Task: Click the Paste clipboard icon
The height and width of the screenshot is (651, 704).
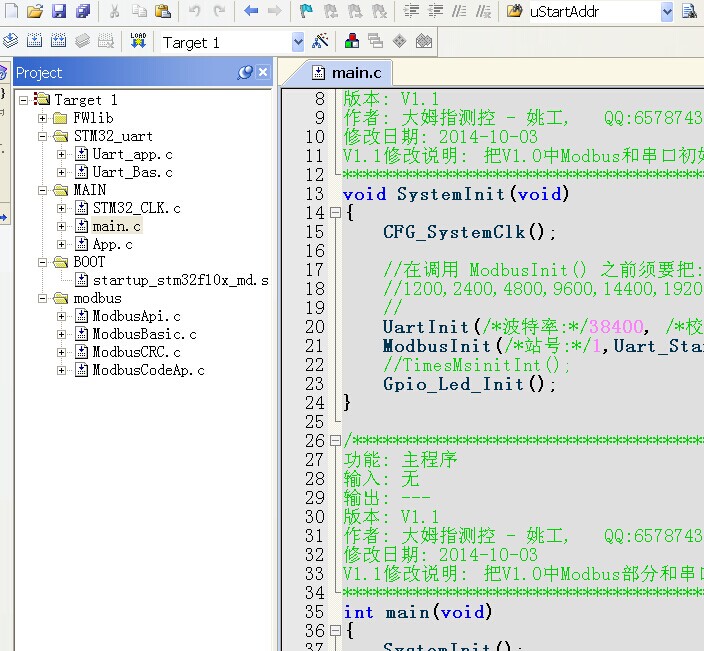Action: pyautogui.click(x=162, y=12)
